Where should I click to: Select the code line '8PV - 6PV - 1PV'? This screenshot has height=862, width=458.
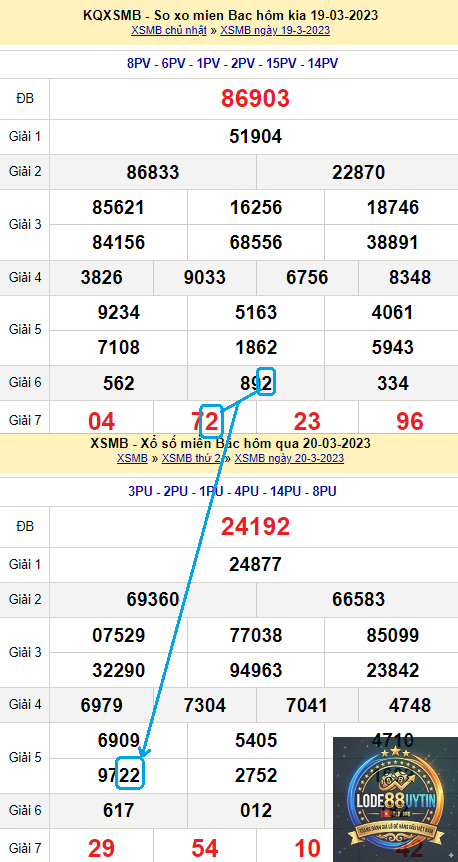tap(232, 64)
